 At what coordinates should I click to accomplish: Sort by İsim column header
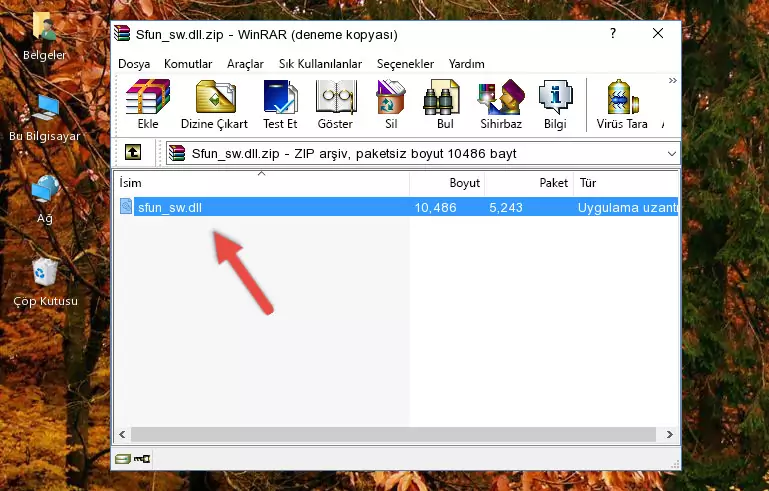point(262,182)
